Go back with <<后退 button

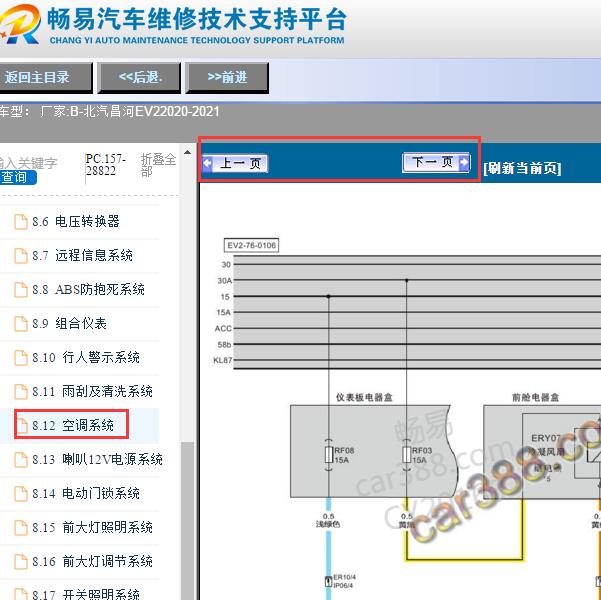point(139,77)
